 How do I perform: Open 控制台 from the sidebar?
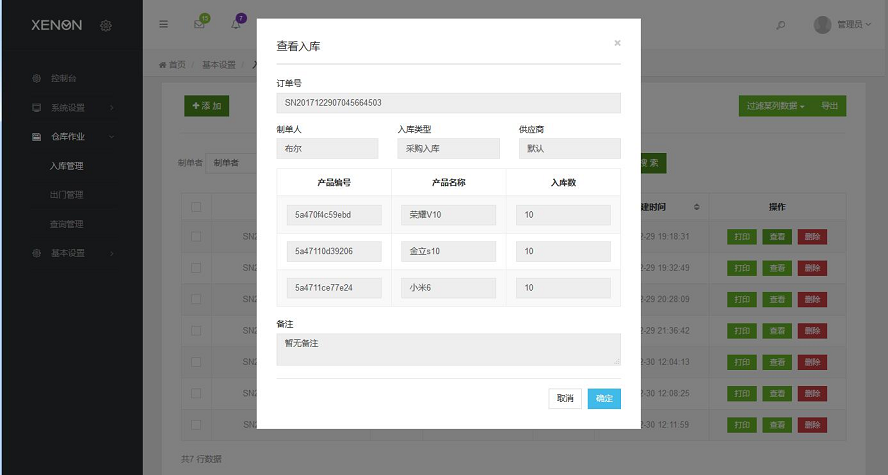[62, 78]
